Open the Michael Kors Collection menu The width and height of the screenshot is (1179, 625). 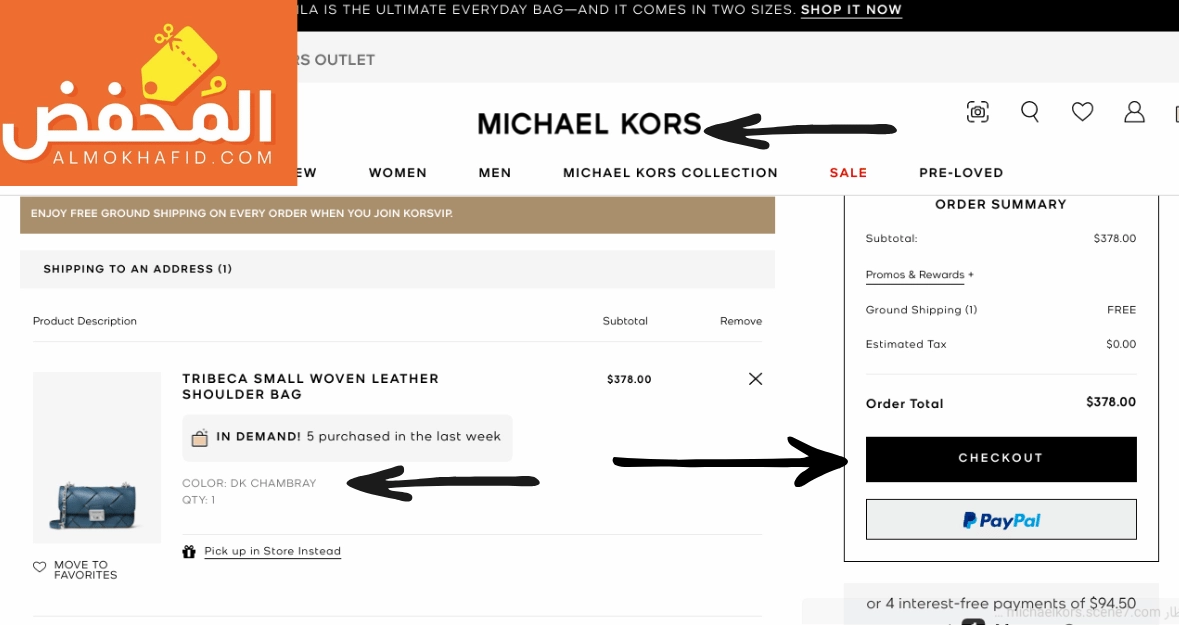(x=670, y=173)
